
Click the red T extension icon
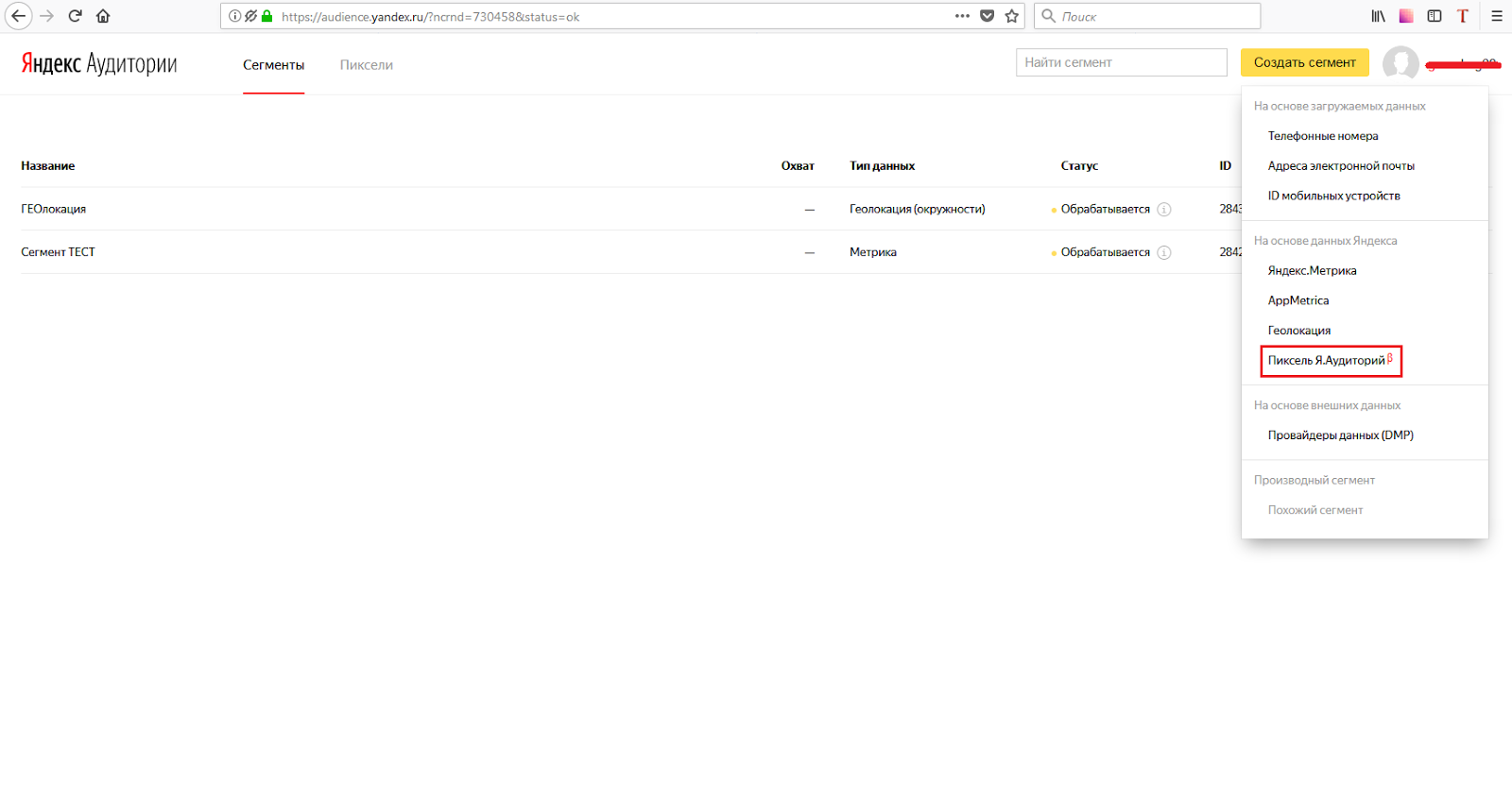click(1463, 16)
